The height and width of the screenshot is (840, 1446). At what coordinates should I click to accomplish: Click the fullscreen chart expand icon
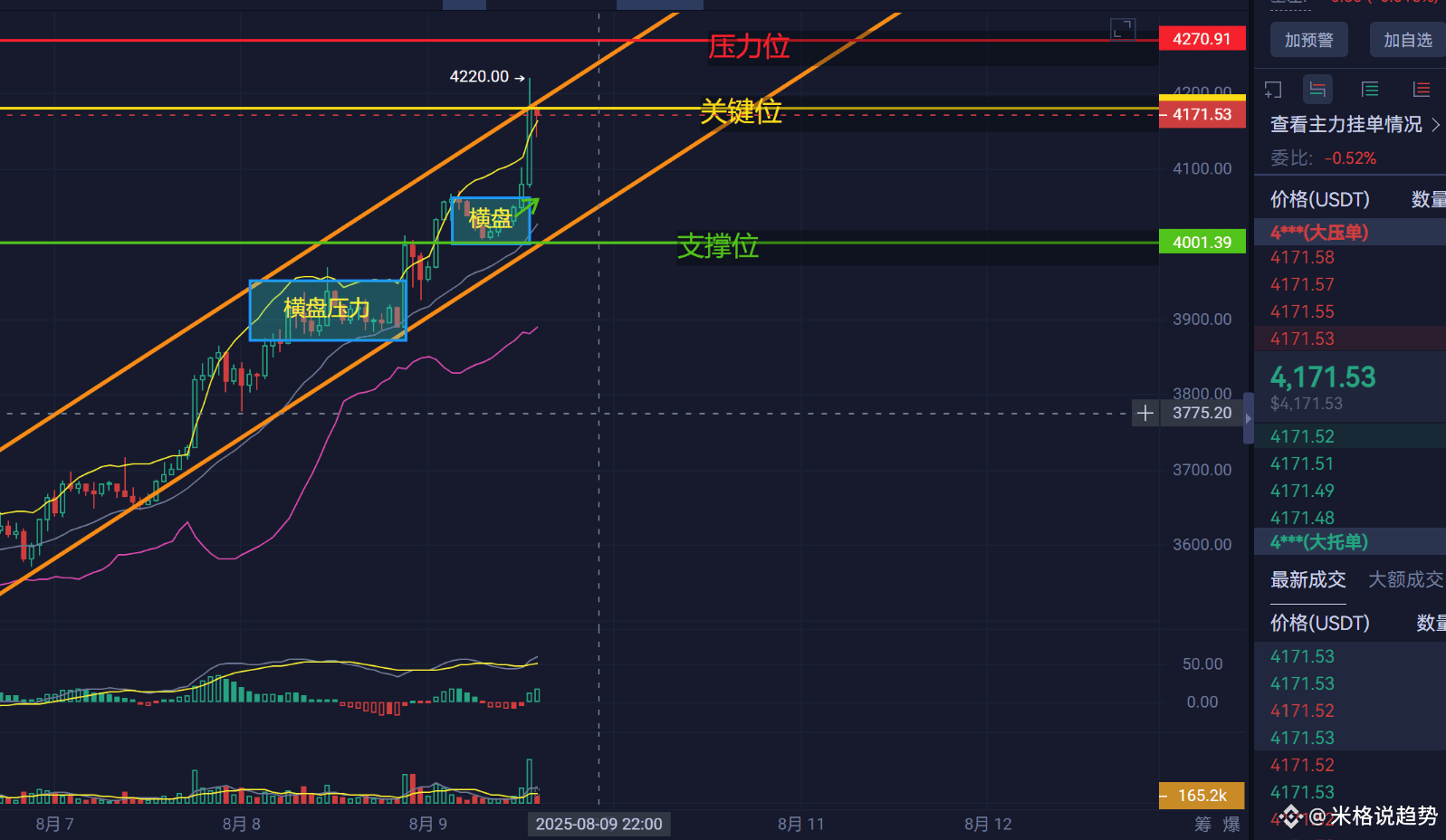click(x=1123, y=30)
